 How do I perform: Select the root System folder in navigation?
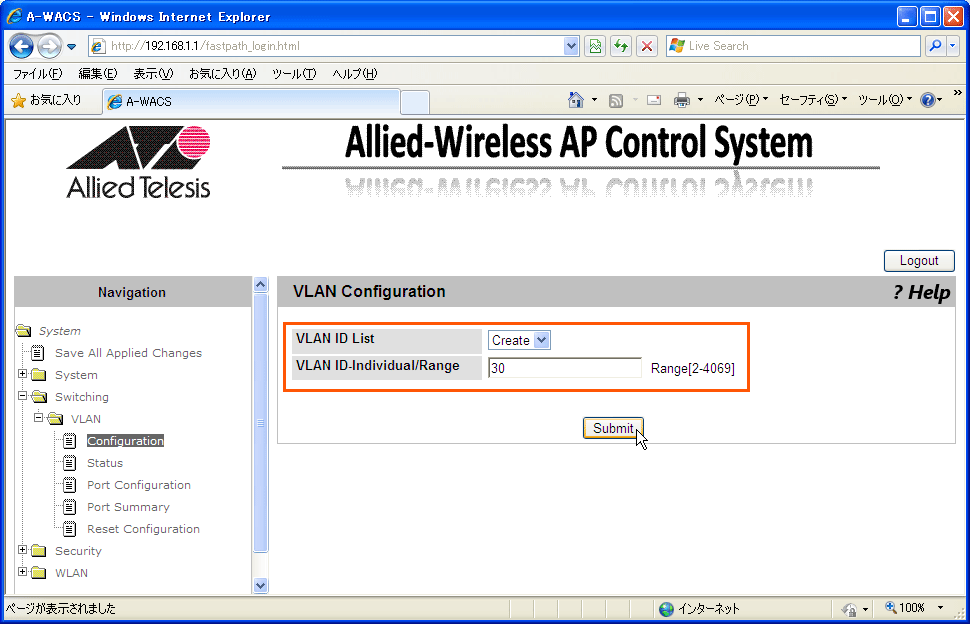pos(59,331)
